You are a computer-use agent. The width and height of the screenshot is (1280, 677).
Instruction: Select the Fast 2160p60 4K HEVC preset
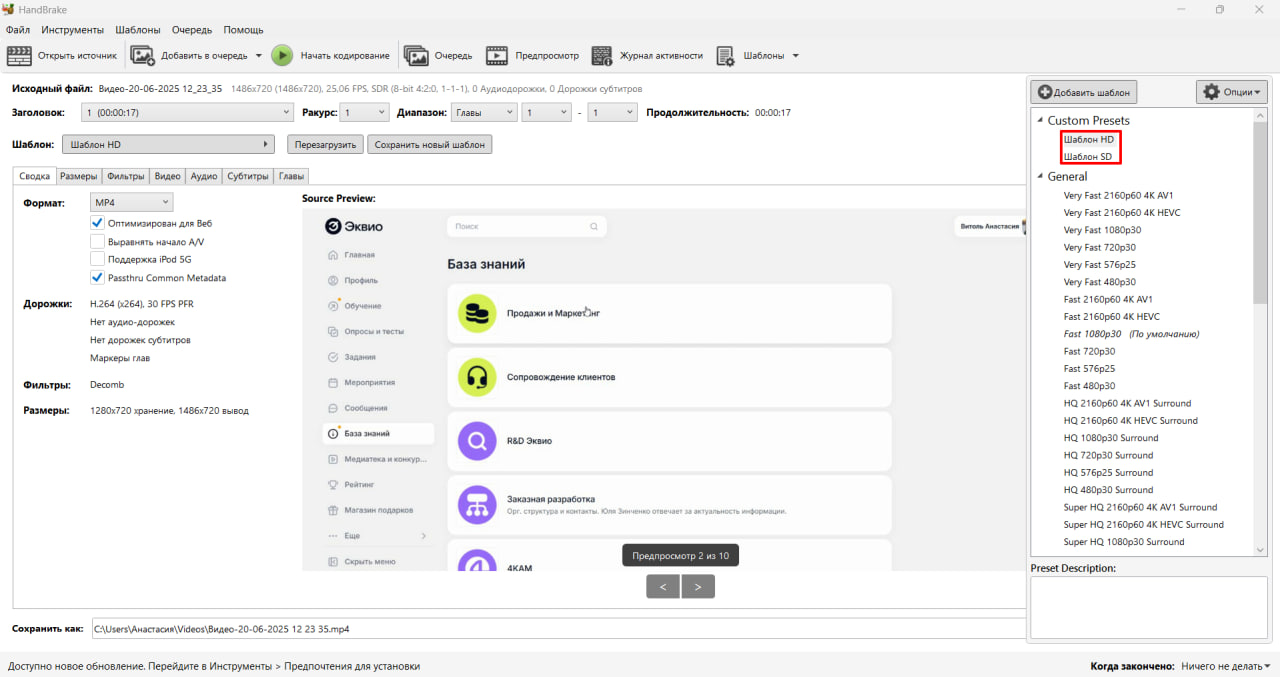pos(1111,316)
